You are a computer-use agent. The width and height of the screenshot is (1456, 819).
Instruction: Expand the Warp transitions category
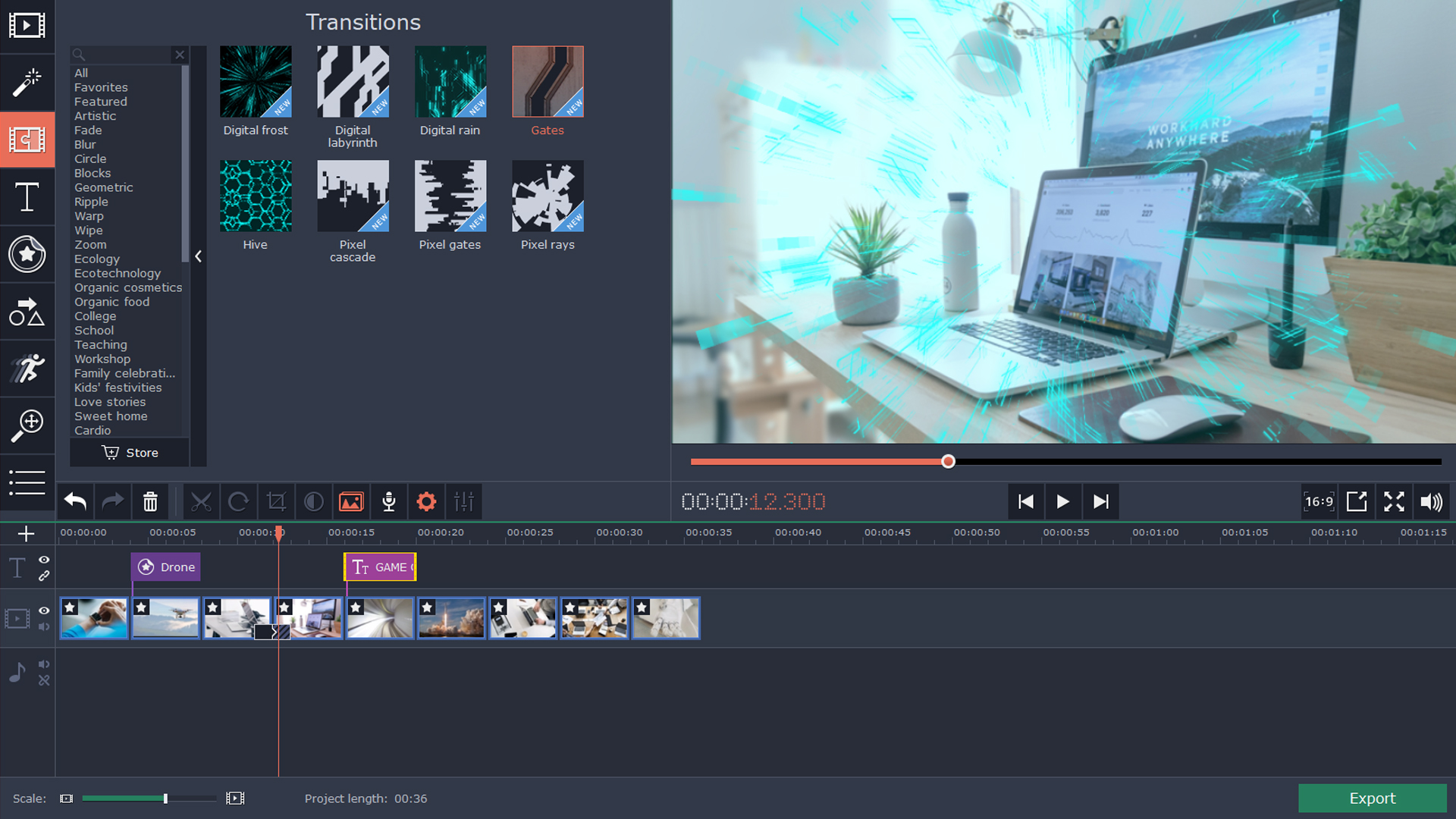[89, 216]
